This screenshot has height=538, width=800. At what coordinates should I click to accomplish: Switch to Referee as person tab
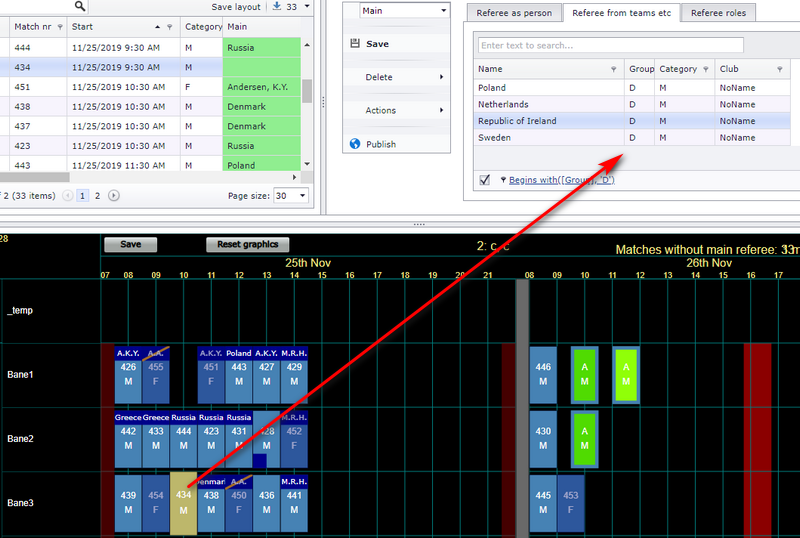[514, 13]
